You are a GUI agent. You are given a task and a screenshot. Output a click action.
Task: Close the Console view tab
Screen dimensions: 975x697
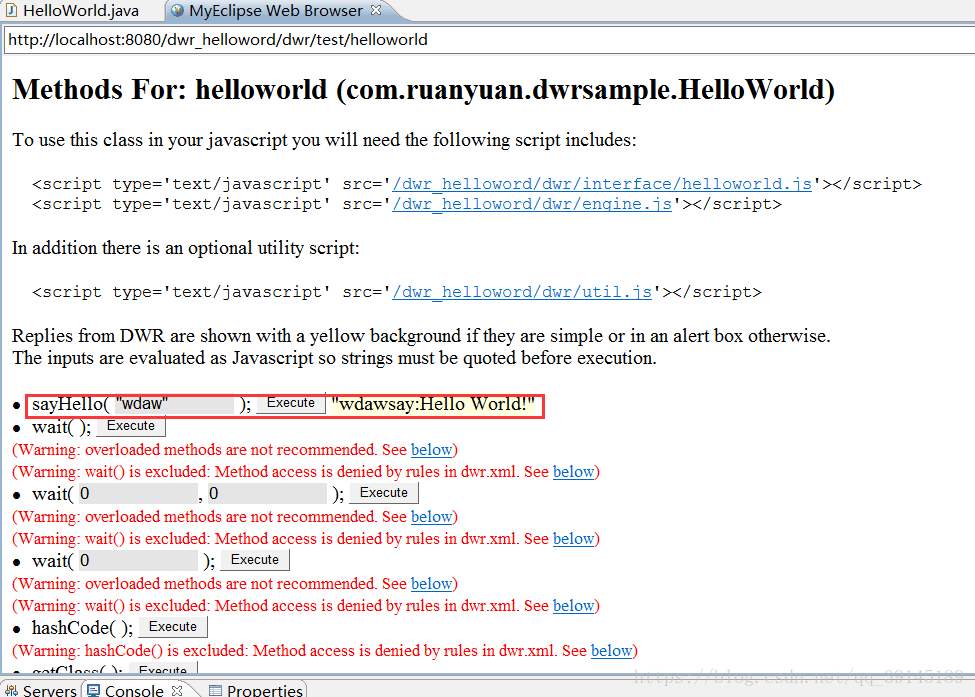pyautogui.click(x=177, y=690)
